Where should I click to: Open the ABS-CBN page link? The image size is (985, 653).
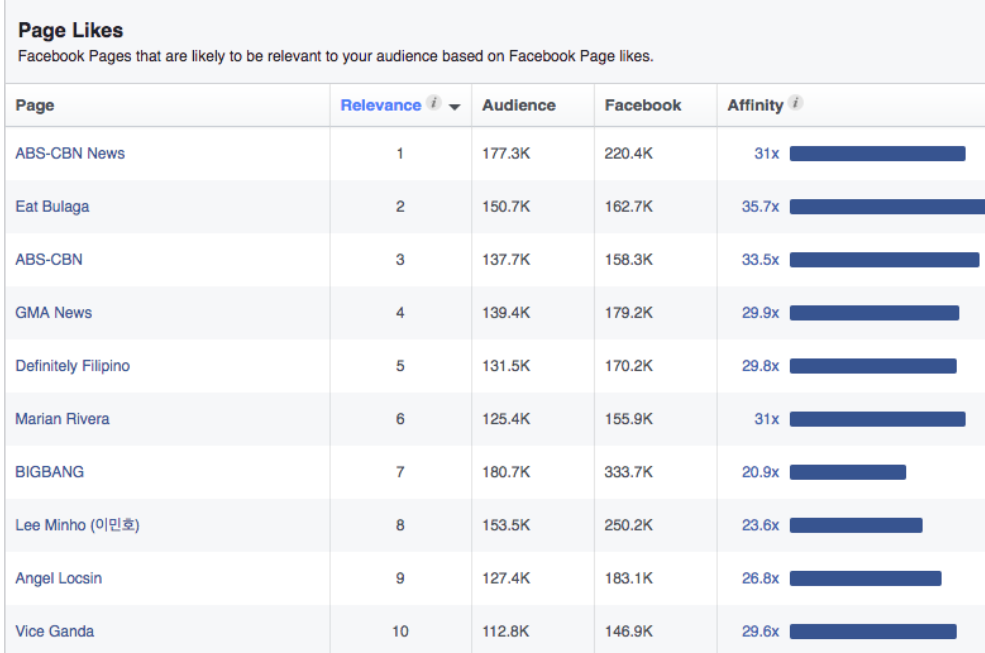[x=49, y=259]
